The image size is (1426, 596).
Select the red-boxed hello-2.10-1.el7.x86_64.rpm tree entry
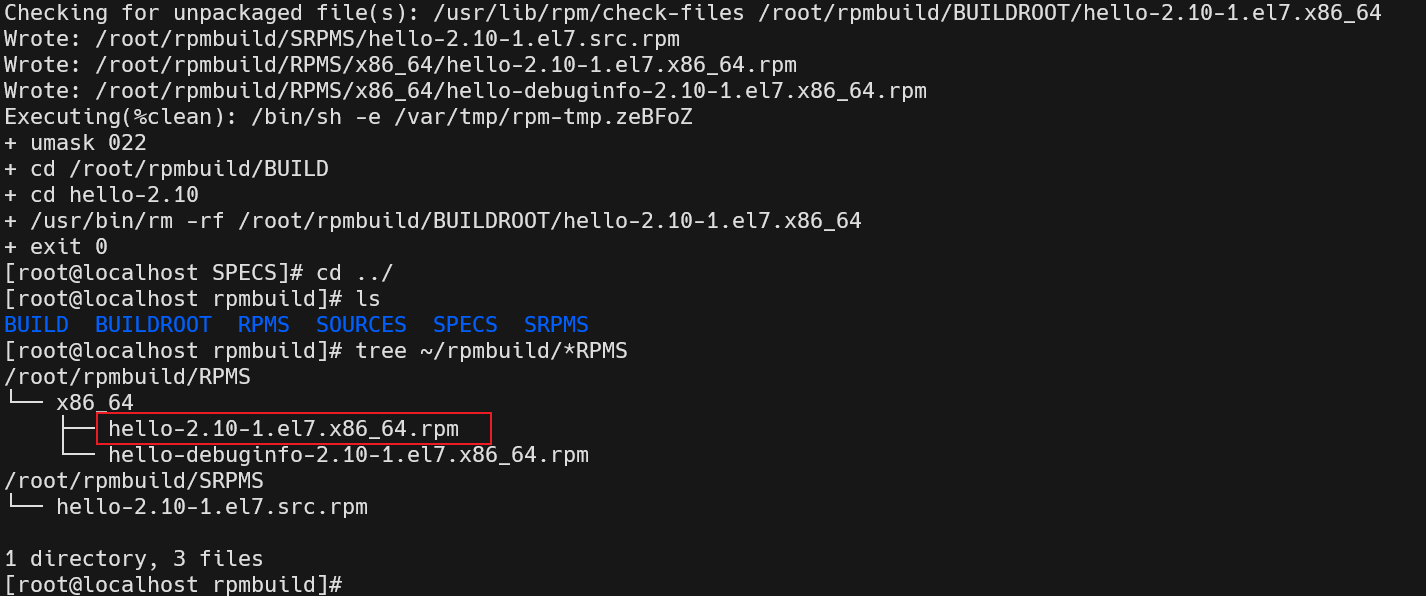284,429
